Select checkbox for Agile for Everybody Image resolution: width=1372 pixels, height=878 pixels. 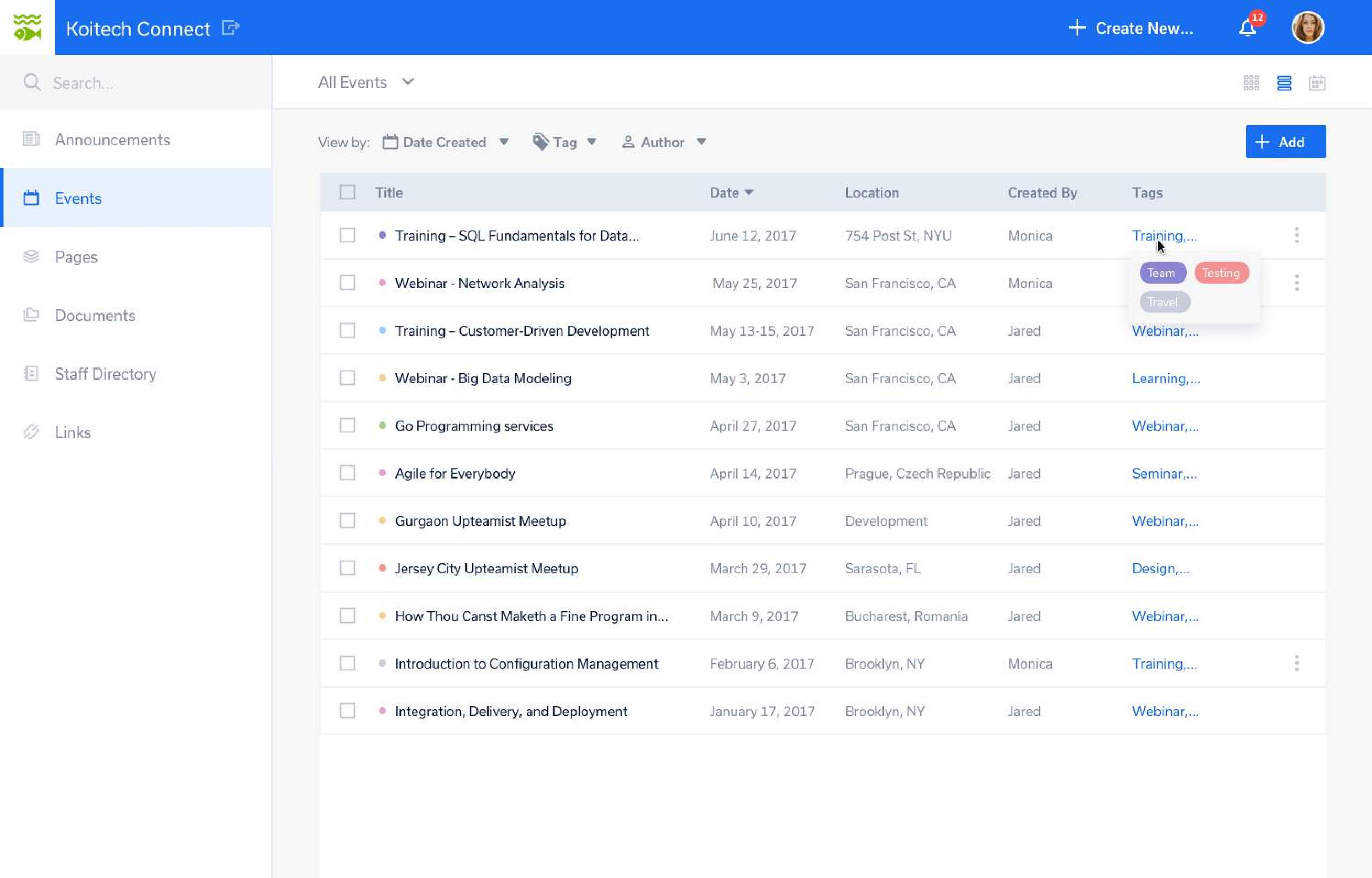[347, 473]
